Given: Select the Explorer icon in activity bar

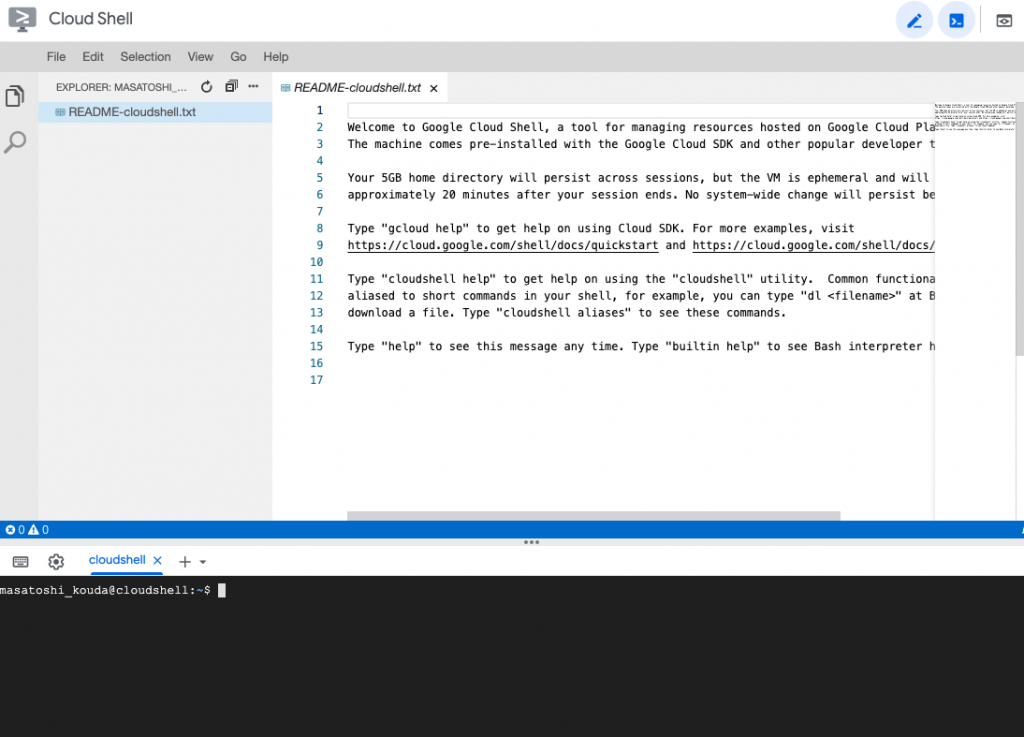Looking at the screenshot, I should pos(14,95).
